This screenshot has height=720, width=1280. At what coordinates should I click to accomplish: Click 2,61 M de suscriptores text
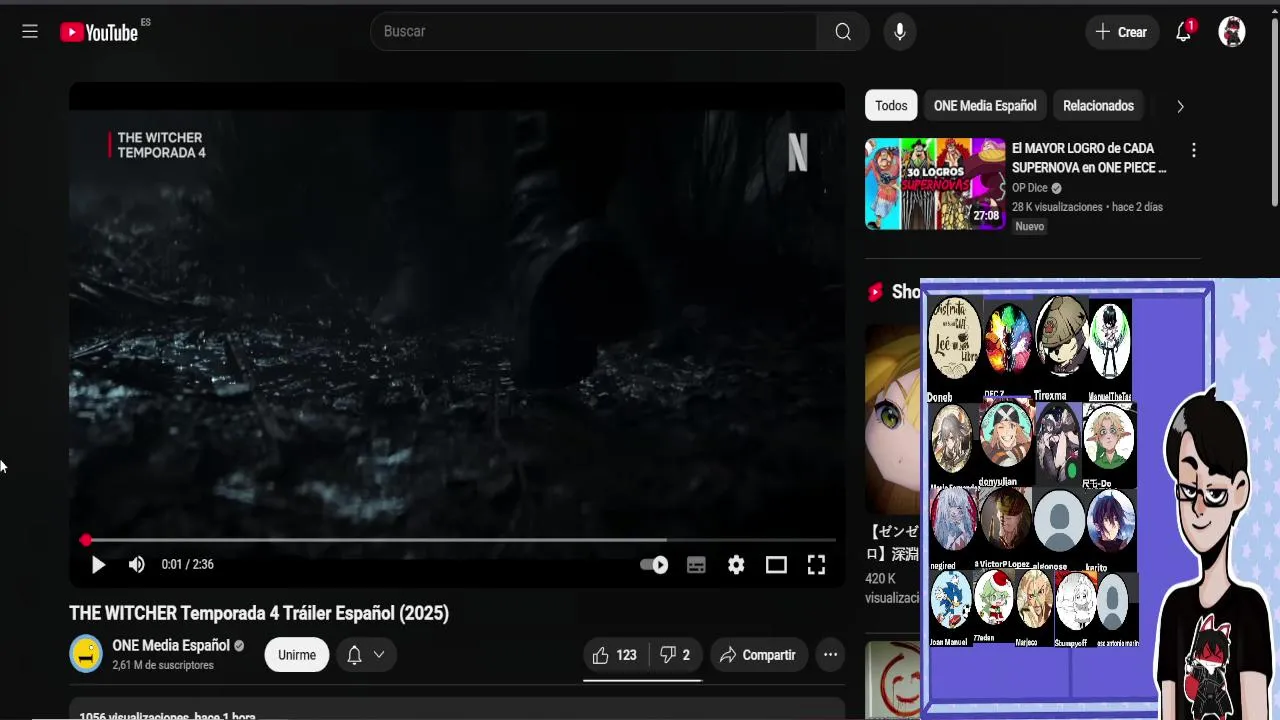[163, 665]
